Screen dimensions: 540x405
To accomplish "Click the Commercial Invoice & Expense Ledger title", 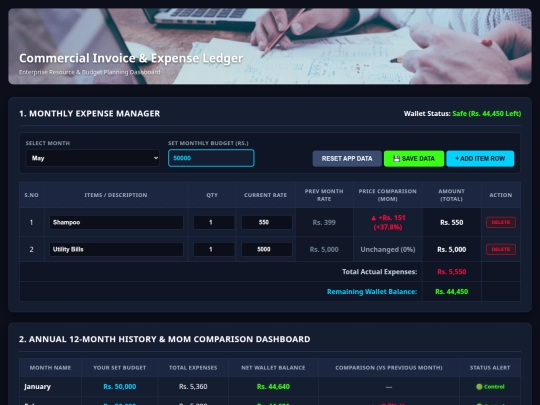I will [x=131, y=58].
